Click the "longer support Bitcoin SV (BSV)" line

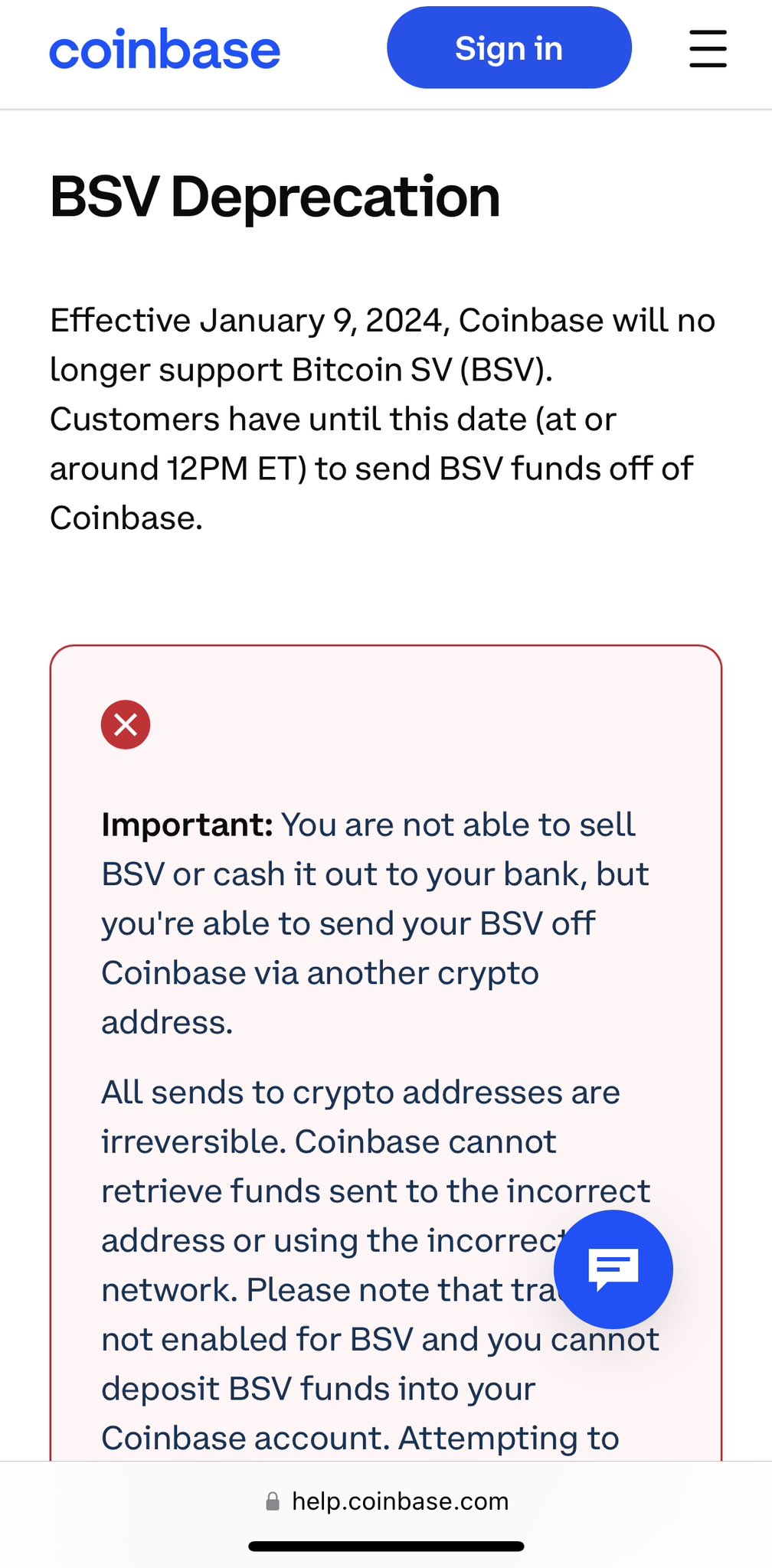[301, 370]
